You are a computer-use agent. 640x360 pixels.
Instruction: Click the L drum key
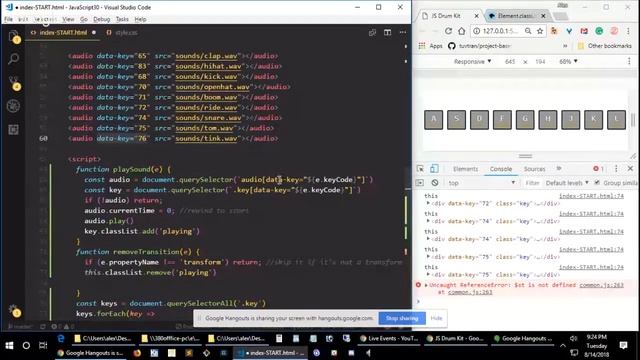point(616,120)
